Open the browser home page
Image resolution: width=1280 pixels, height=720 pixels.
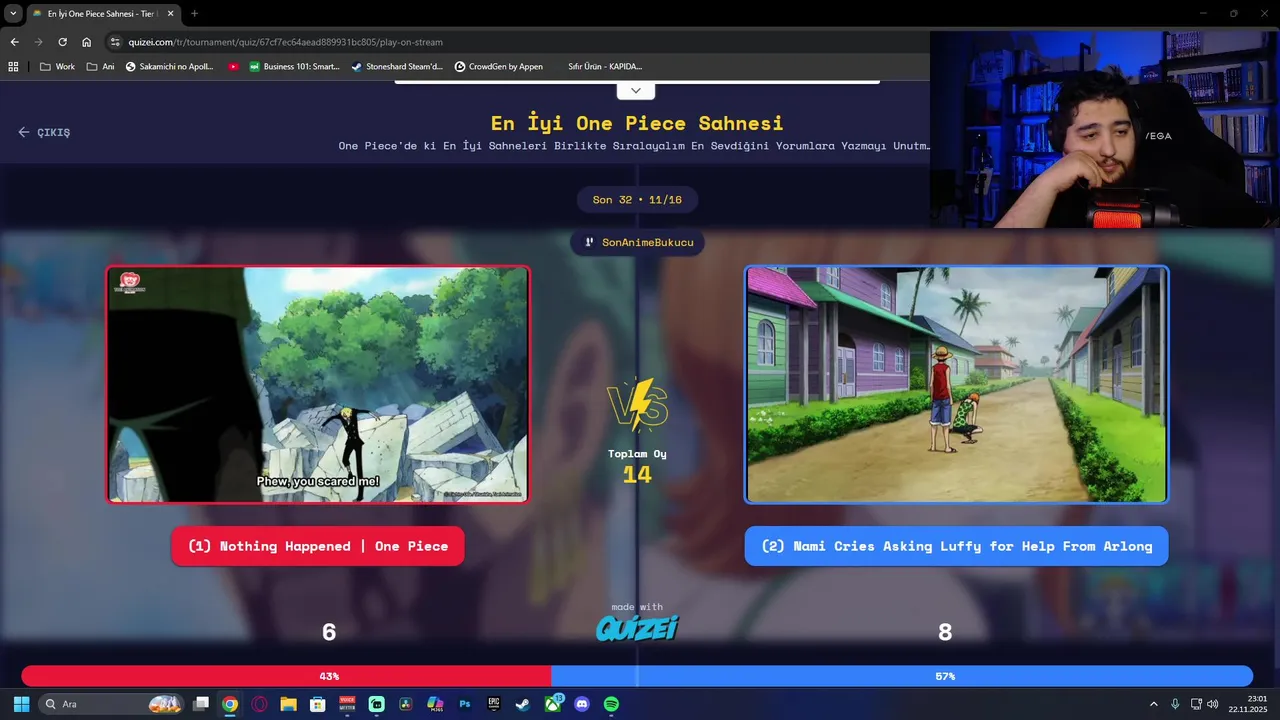[86, 42]
